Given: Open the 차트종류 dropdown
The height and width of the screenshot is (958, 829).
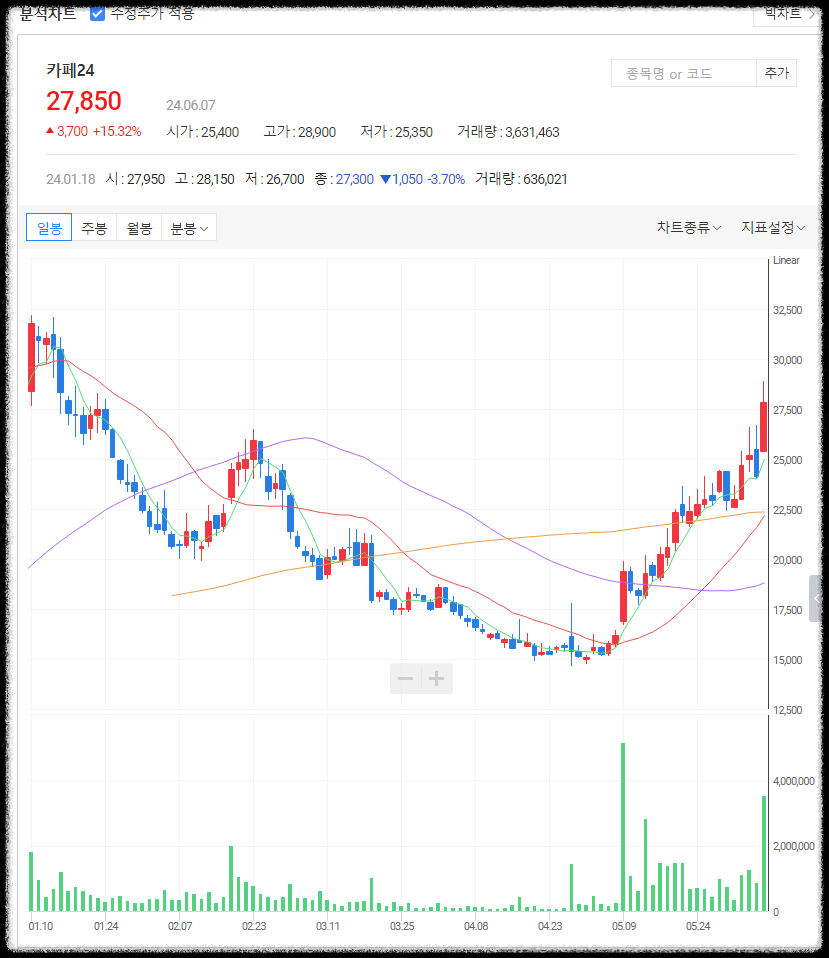Looking at the screenshot, I should coord(688,228).
